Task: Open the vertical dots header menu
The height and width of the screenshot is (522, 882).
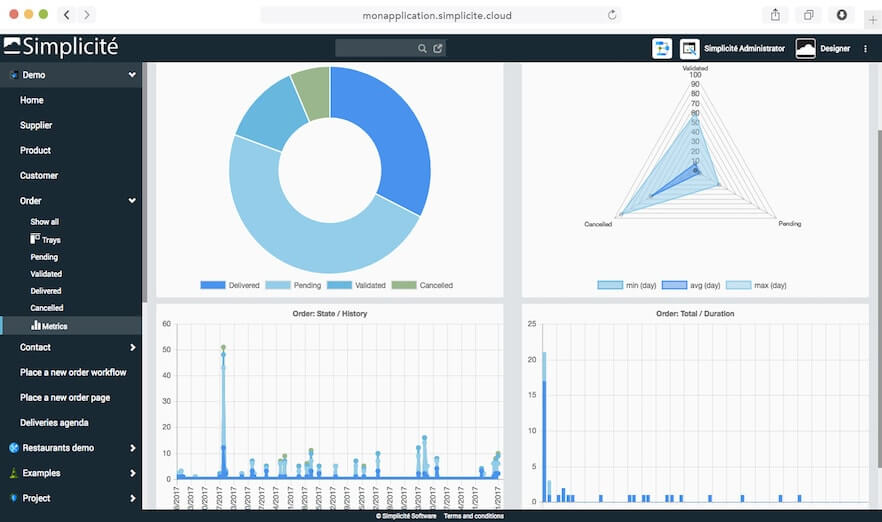Action: pyautogui.click(x=865, y=49)
